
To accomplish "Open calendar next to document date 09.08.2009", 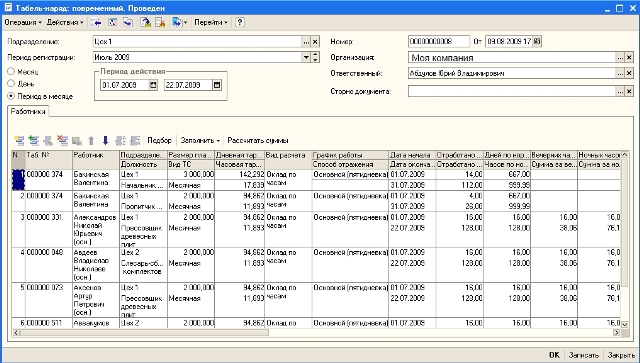I will pos(537,41).
